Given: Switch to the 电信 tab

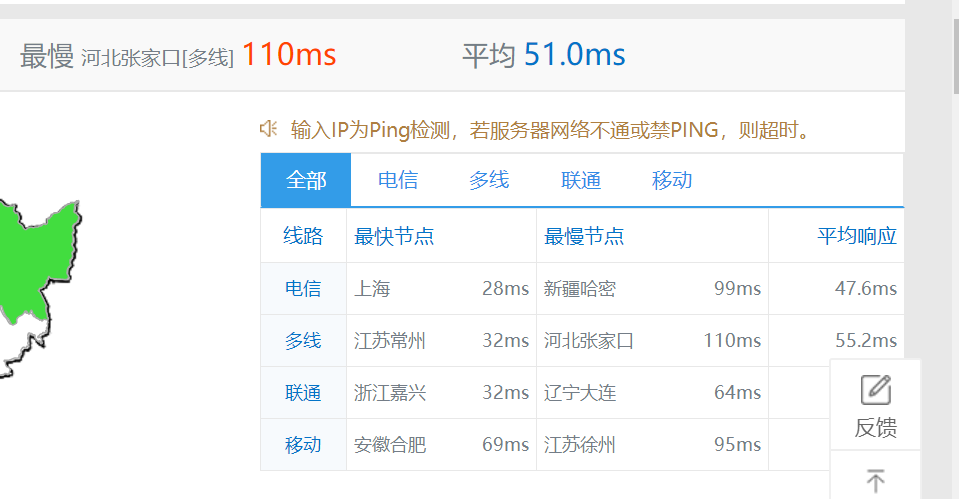Looking at the screenshot, I should pyautogui.click(x=398, y=180).
